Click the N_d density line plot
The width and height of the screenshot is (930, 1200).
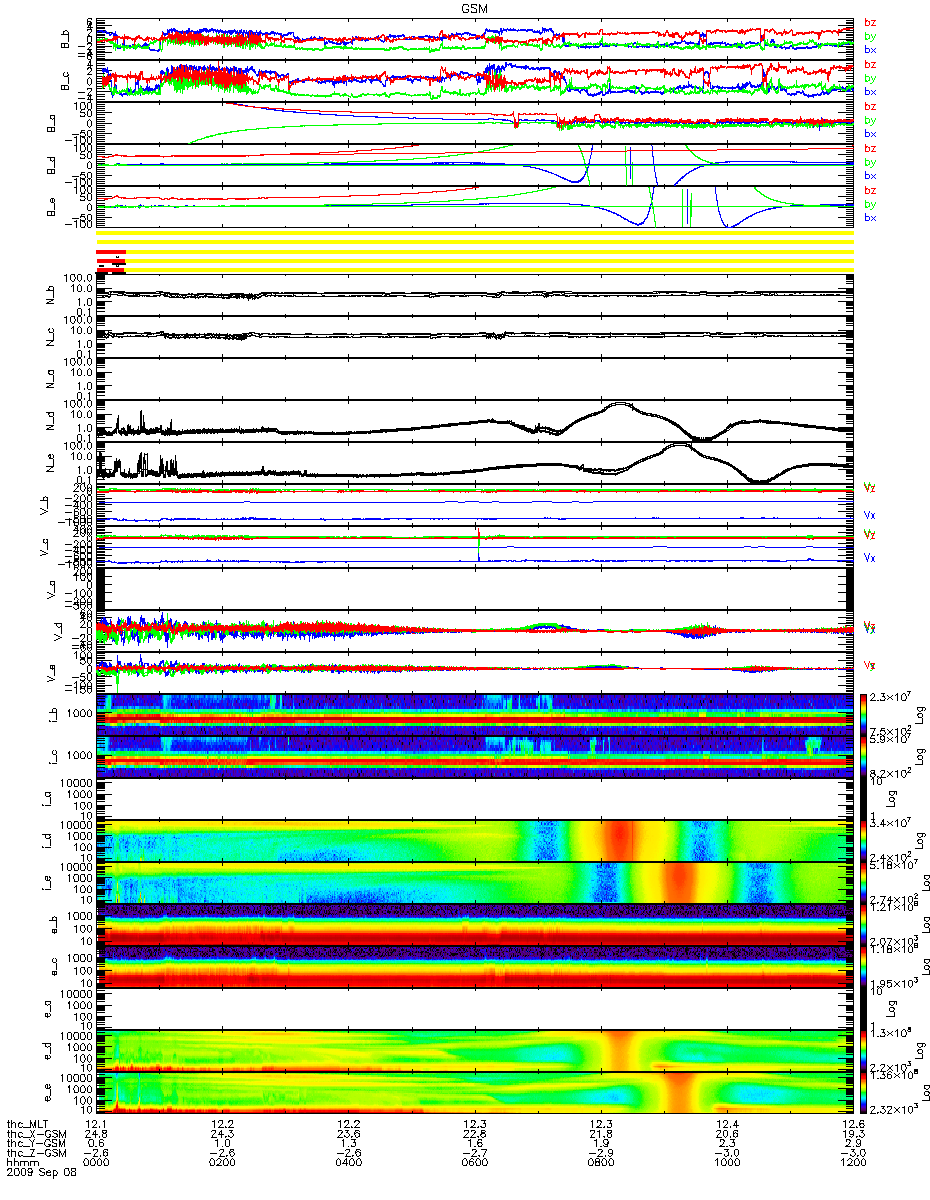[x=474, y=420]
